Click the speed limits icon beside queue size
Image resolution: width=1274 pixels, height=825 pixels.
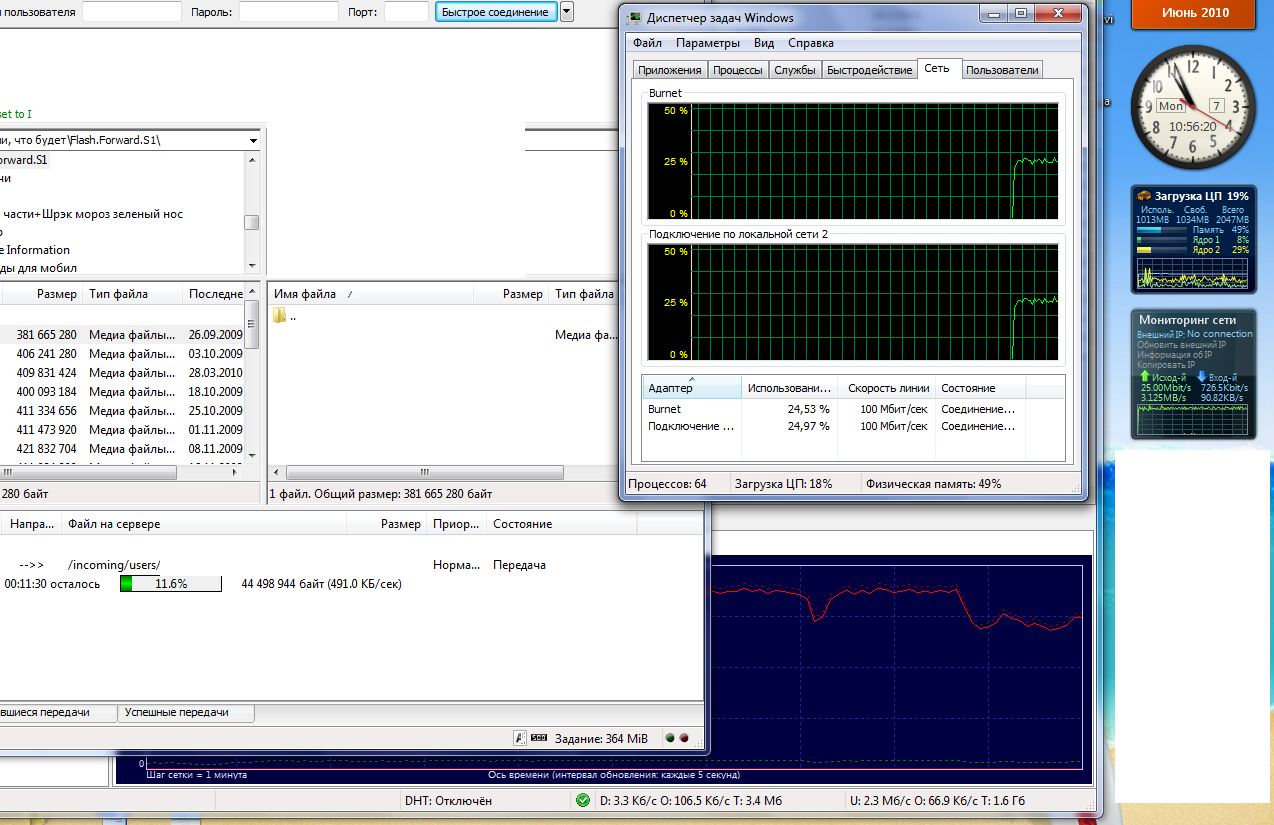coord(539,738)
